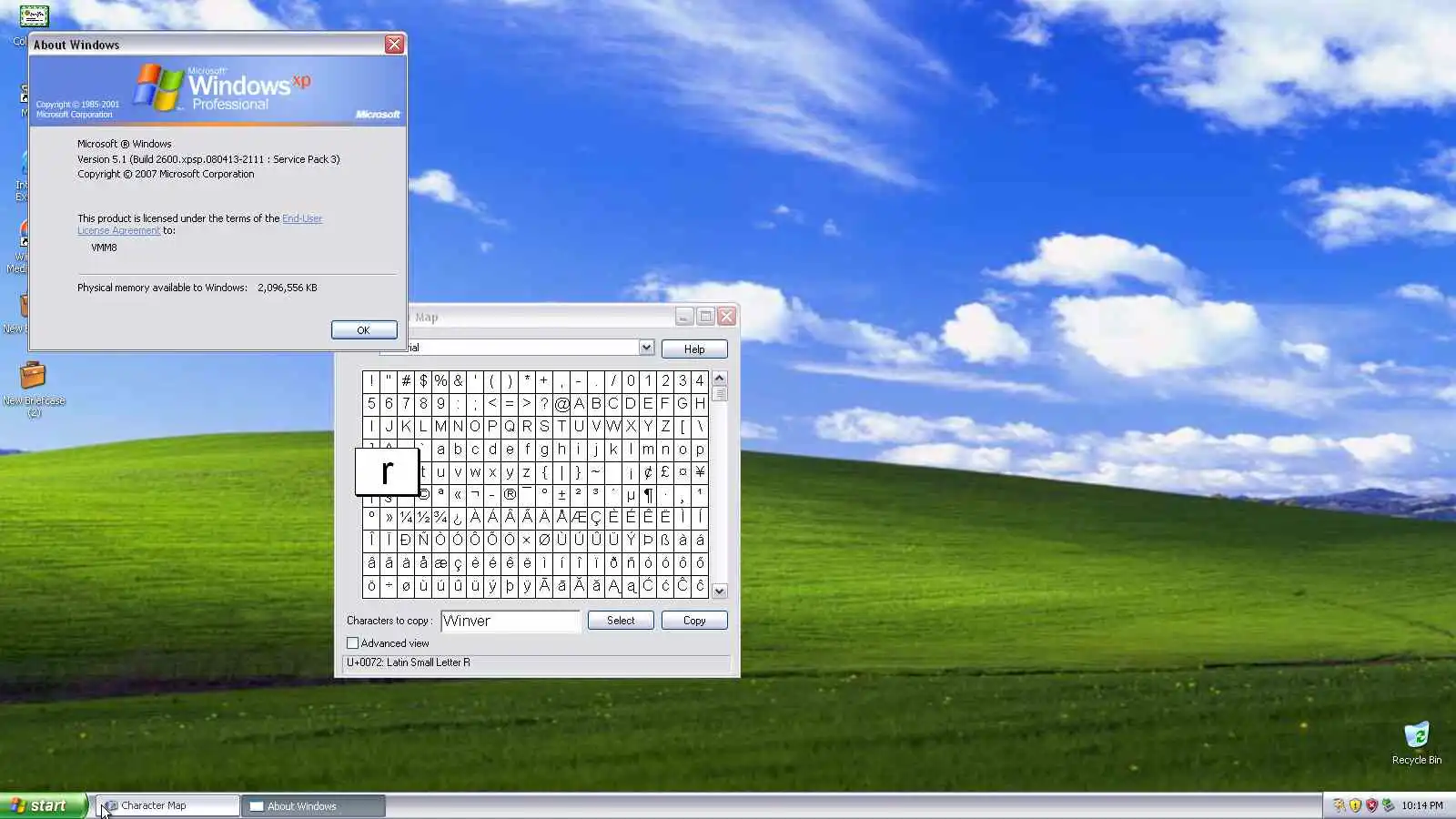Select the digit 0 character cell

tap(631, 380)
